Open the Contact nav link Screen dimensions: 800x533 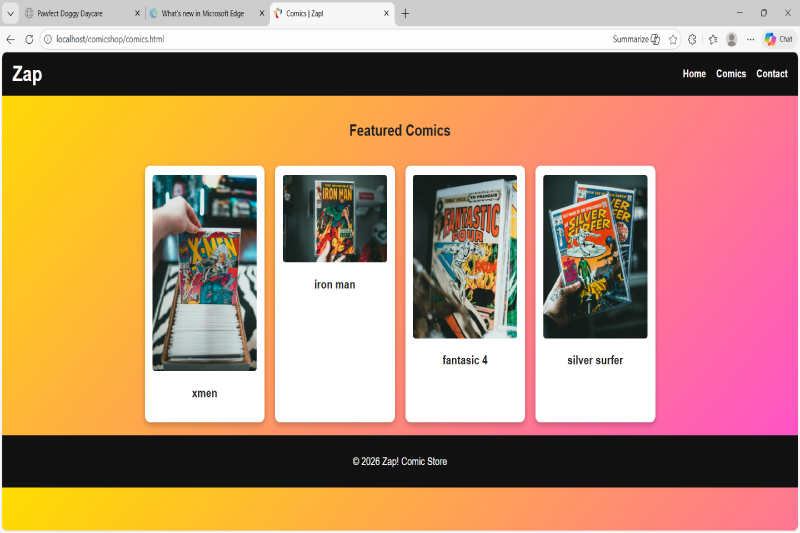point(771,74)
